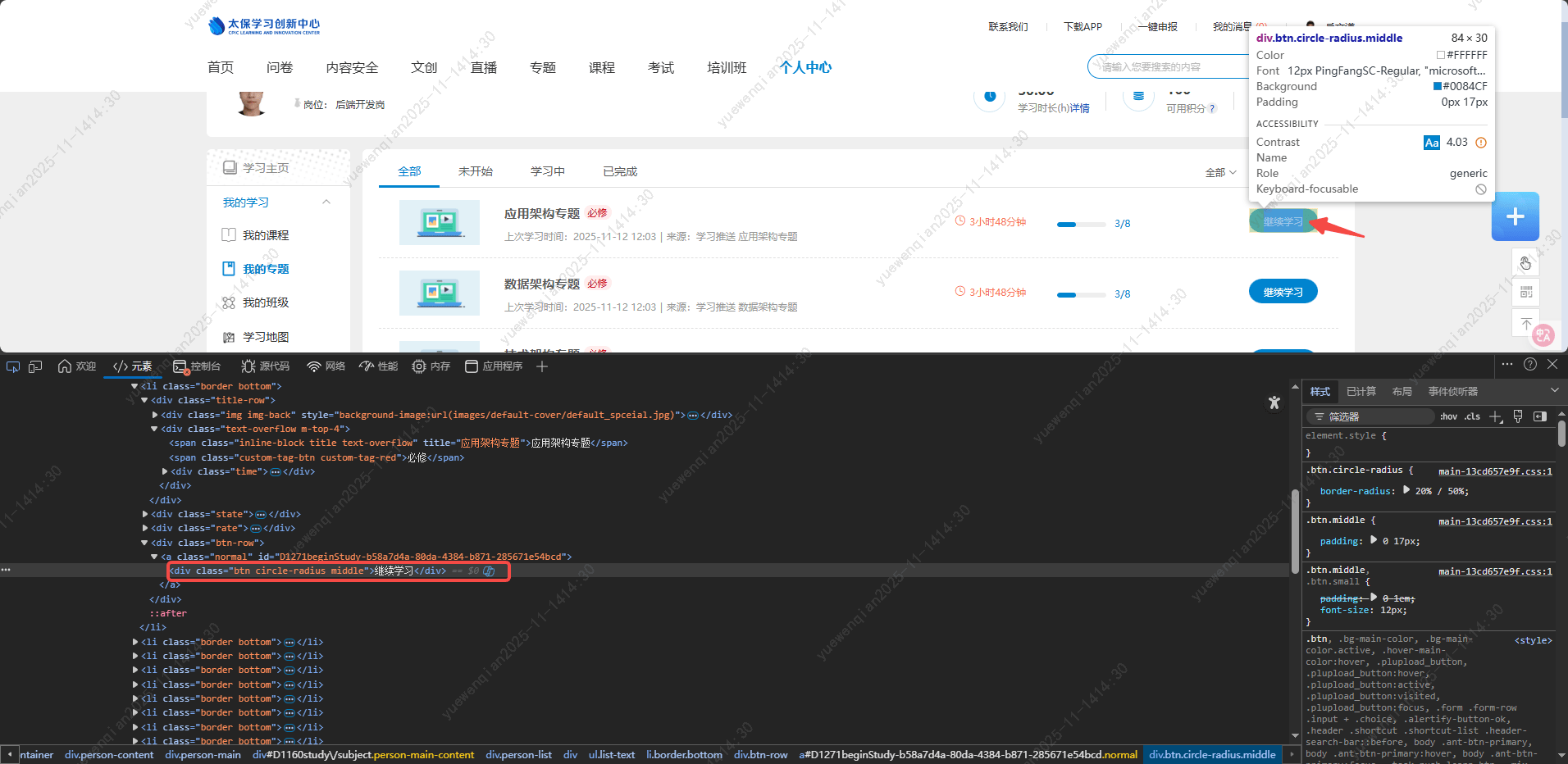Image resolution: width=1568 pixels, height=764 pixels.
Task: Click the pink translate icon at bottom right
Action: (1543, 335)
